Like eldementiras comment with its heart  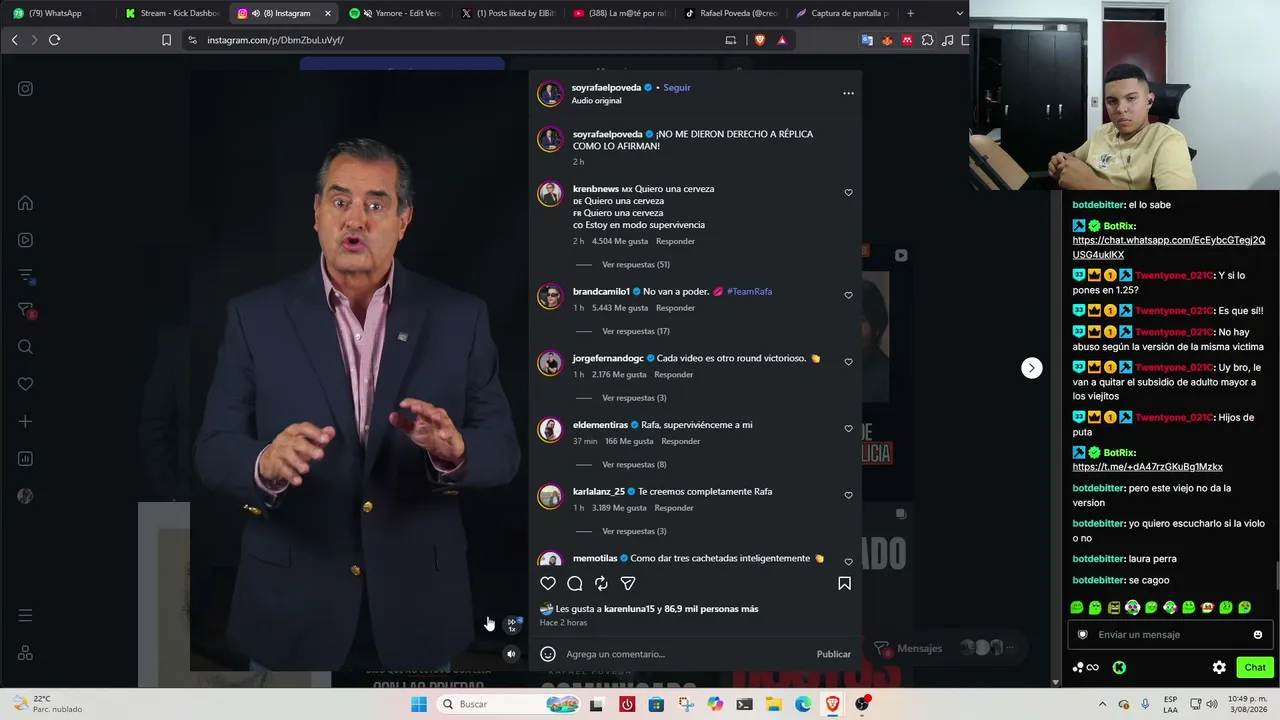pyautogui.click(x=848, y=428)
